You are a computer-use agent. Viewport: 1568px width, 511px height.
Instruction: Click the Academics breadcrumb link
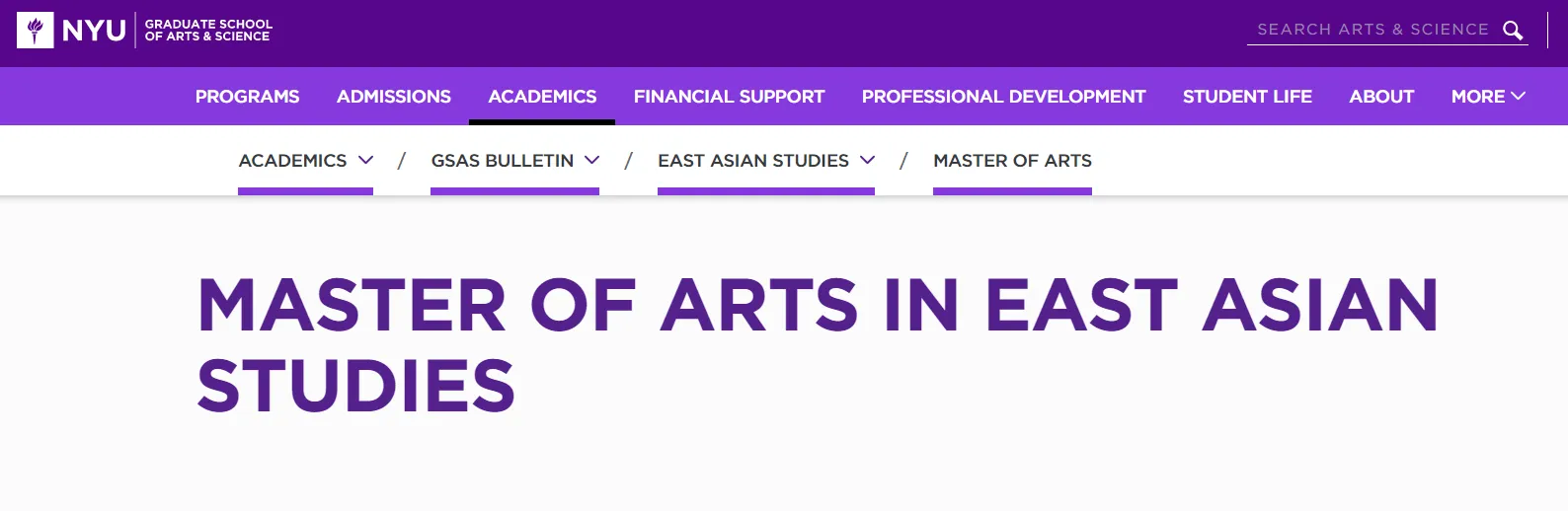pos(292,161)
